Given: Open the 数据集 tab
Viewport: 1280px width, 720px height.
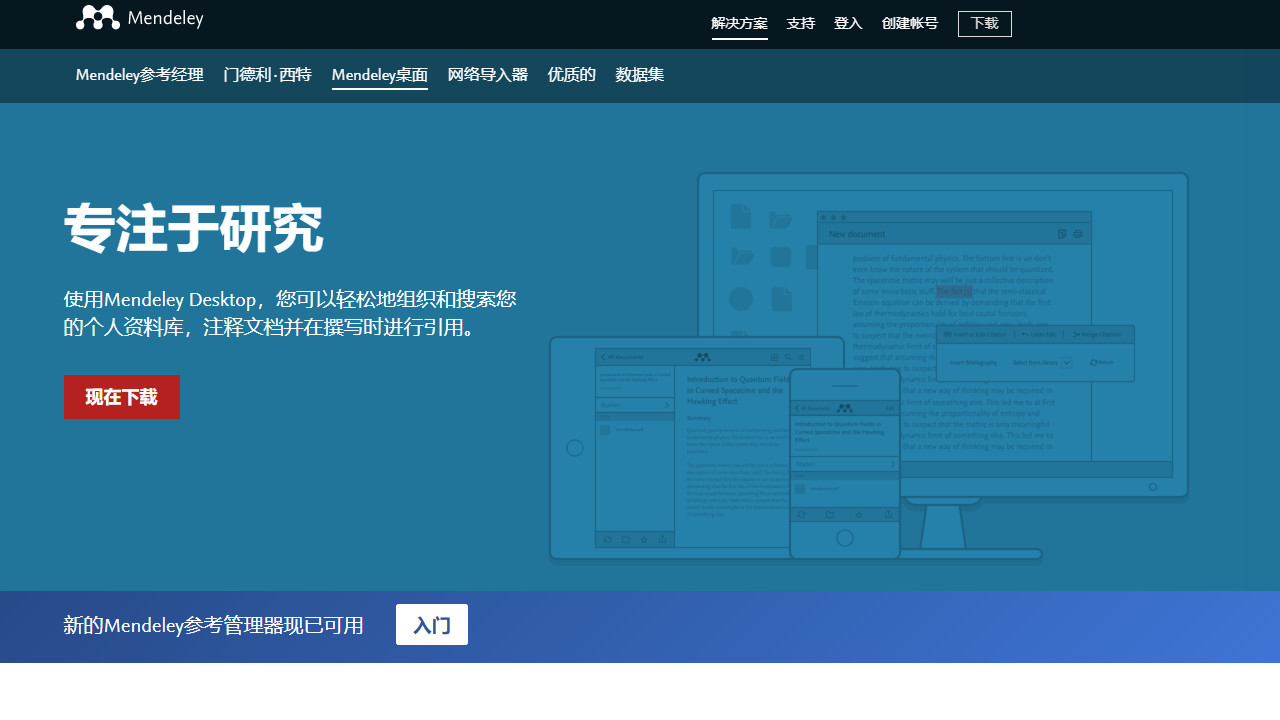Looking at the screenshot, I should tap(639, 75).
